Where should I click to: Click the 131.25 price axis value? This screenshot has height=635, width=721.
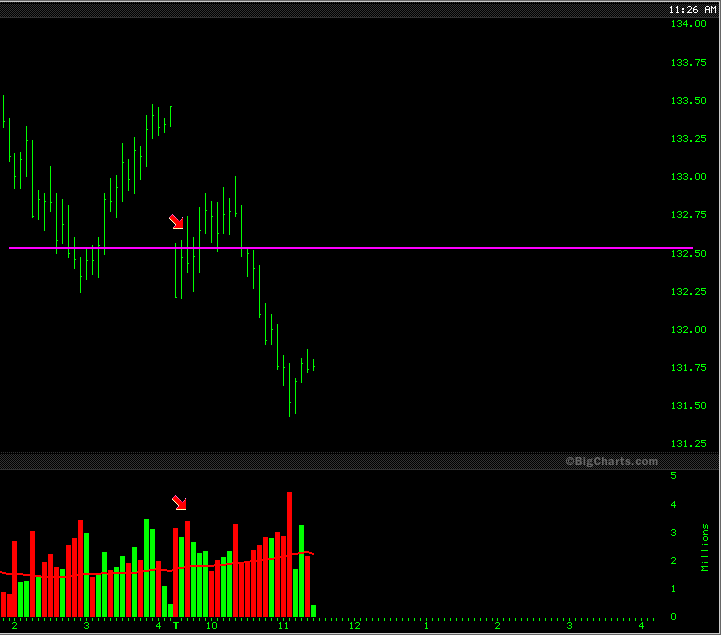click(688, 444)
